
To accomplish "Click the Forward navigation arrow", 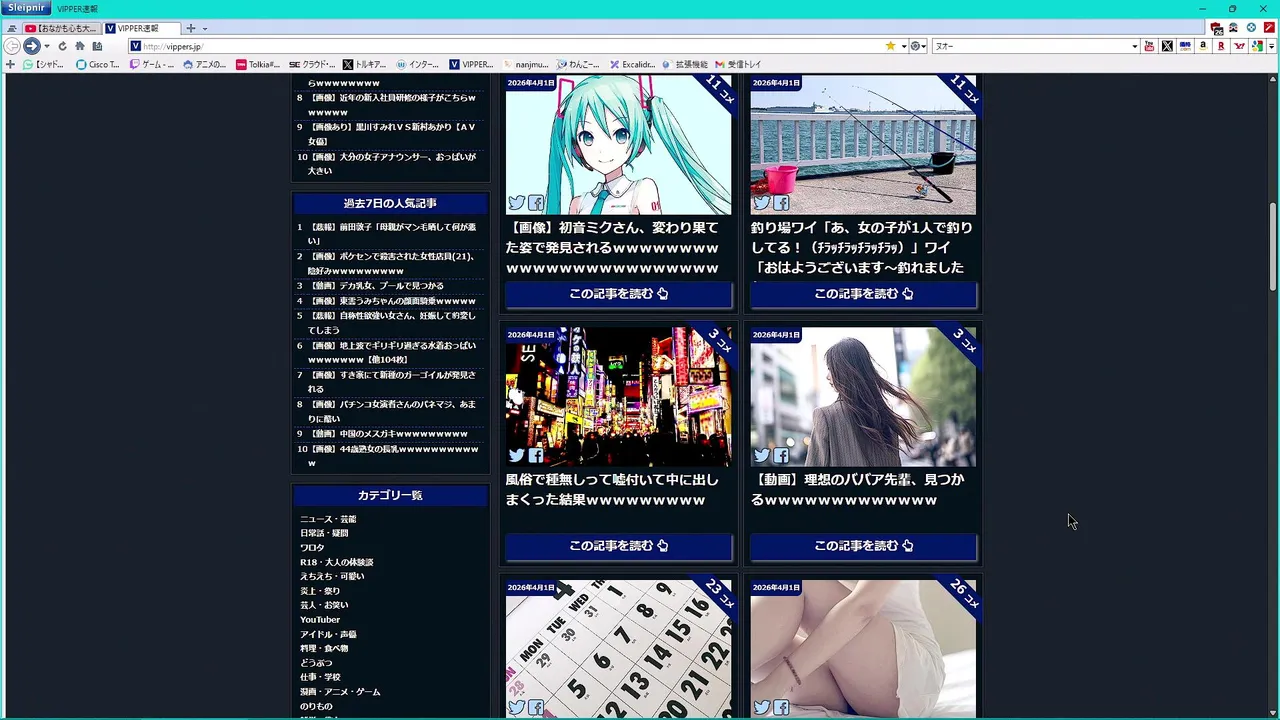I will tap(32, 46).
